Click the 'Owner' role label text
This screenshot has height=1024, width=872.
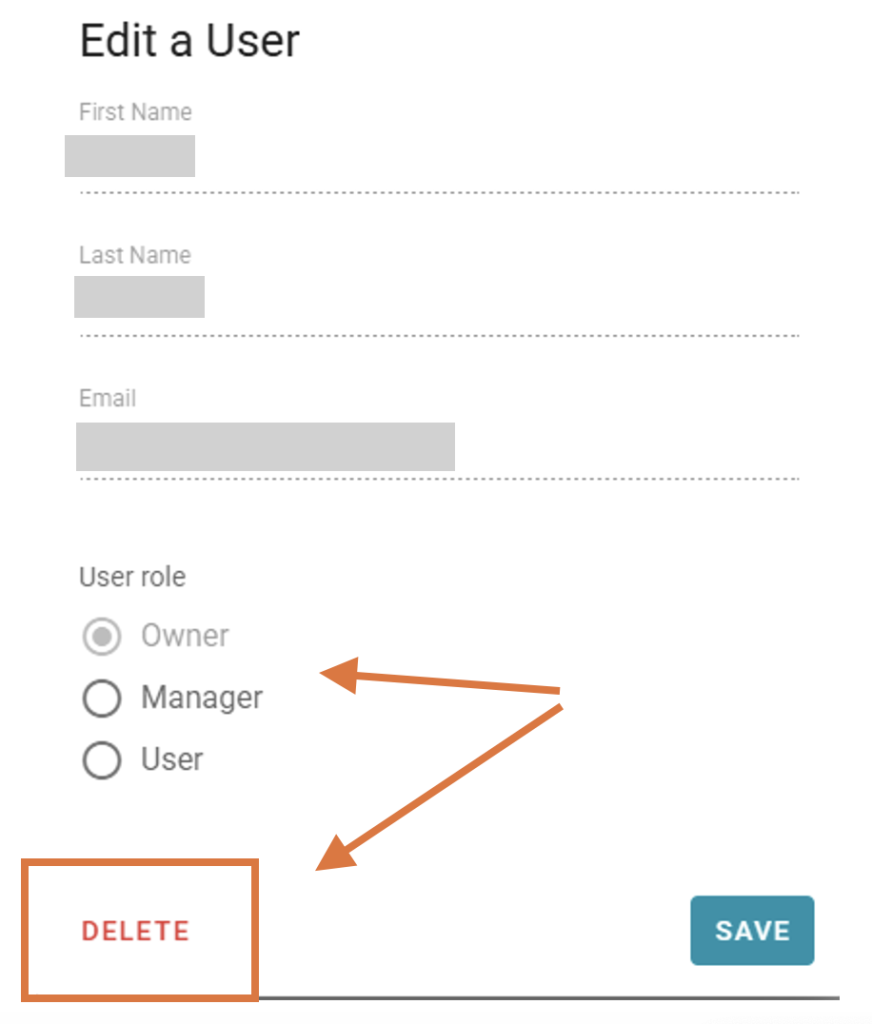pyautogui.click(x=185, y=636)
